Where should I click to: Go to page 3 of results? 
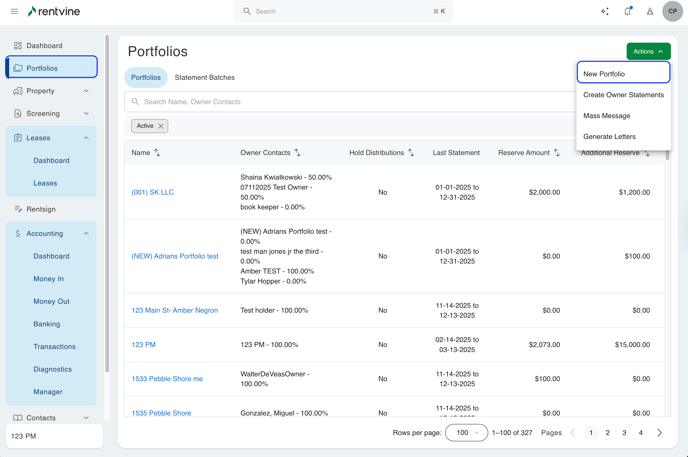tap(624, 433)
